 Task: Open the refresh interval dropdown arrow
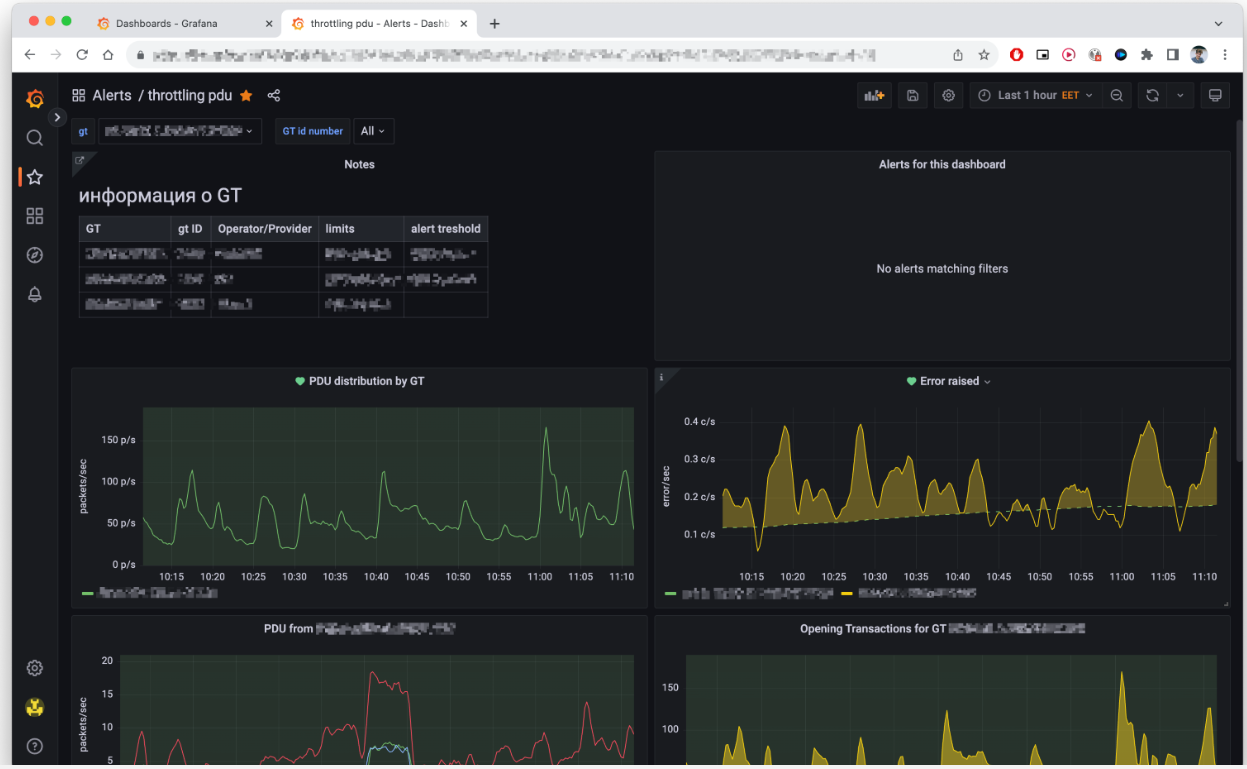[x=1180, y=95]
